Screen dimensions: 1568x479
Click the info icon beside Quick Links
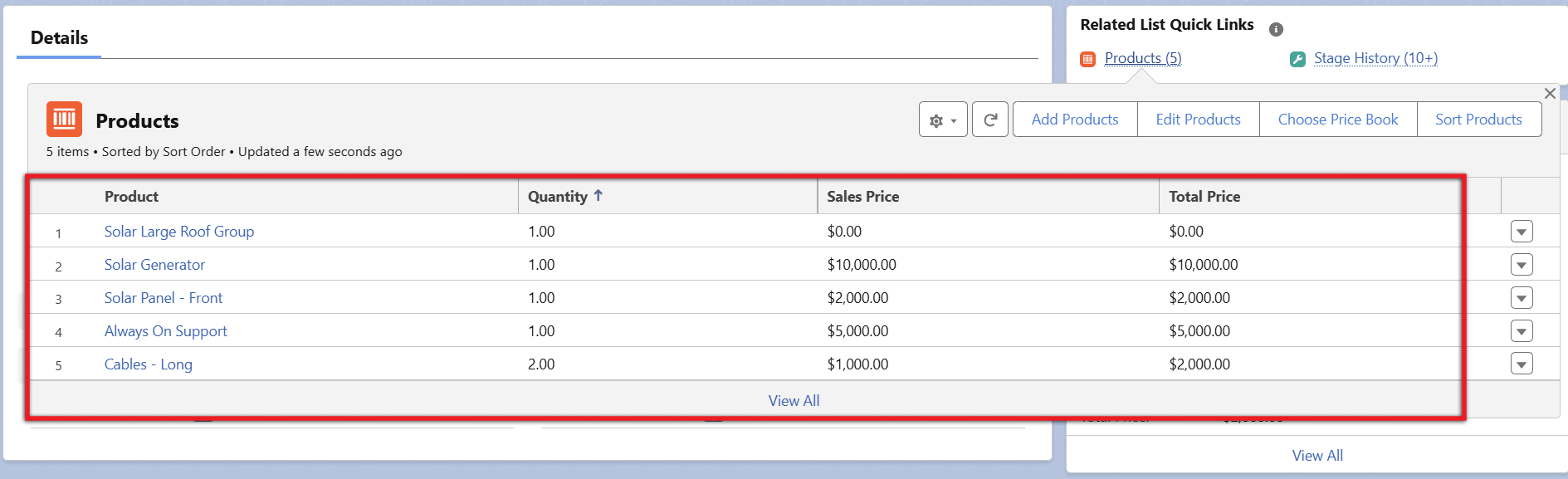pyautogui.click(x=1276, y=29)
